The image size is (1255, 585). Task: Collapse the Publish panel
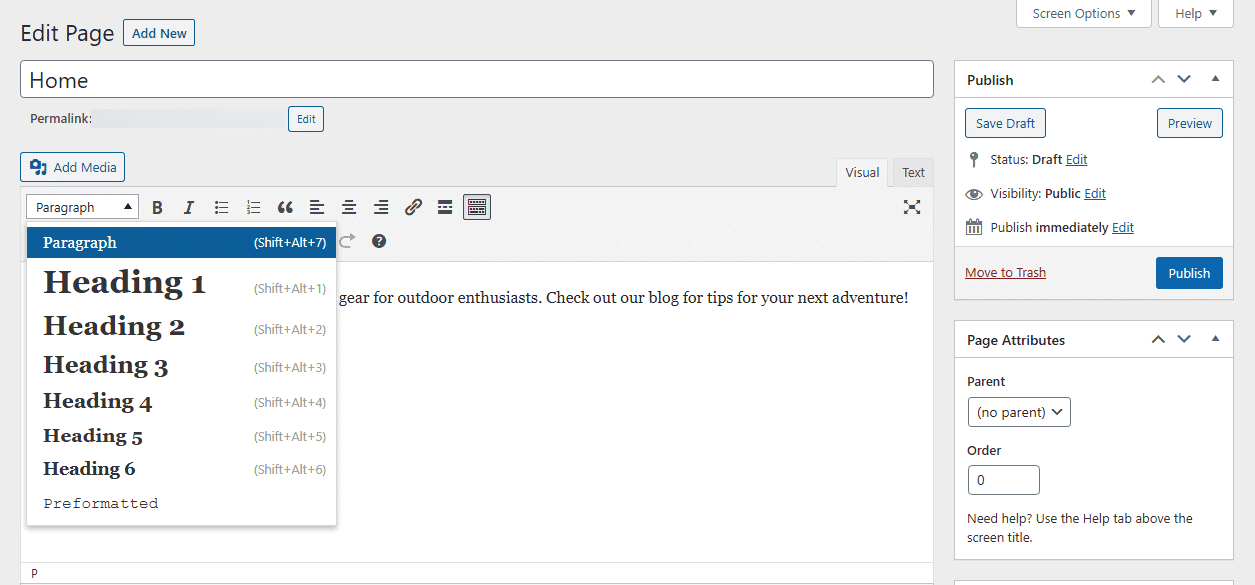tap(1215, 79)
